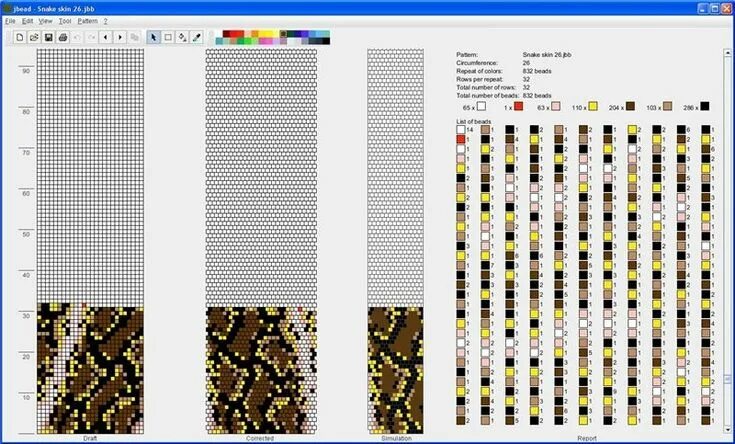Click the brown bead swatch labeled 204 x
This screenshot has width=735, height=444.
click(x=630, y=106)
